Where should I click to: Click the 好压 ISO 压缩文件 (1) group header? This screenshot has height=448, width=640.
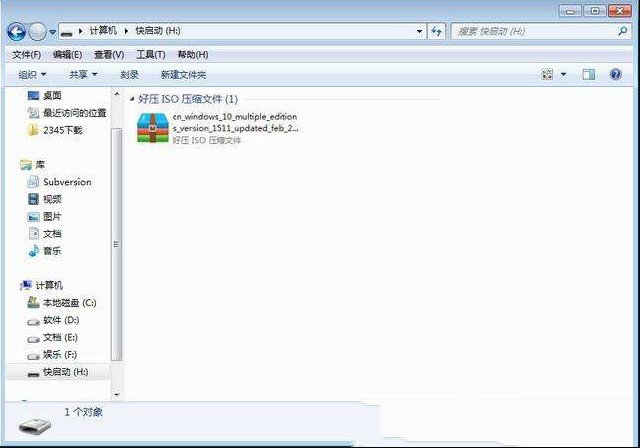tap(188, 99)
